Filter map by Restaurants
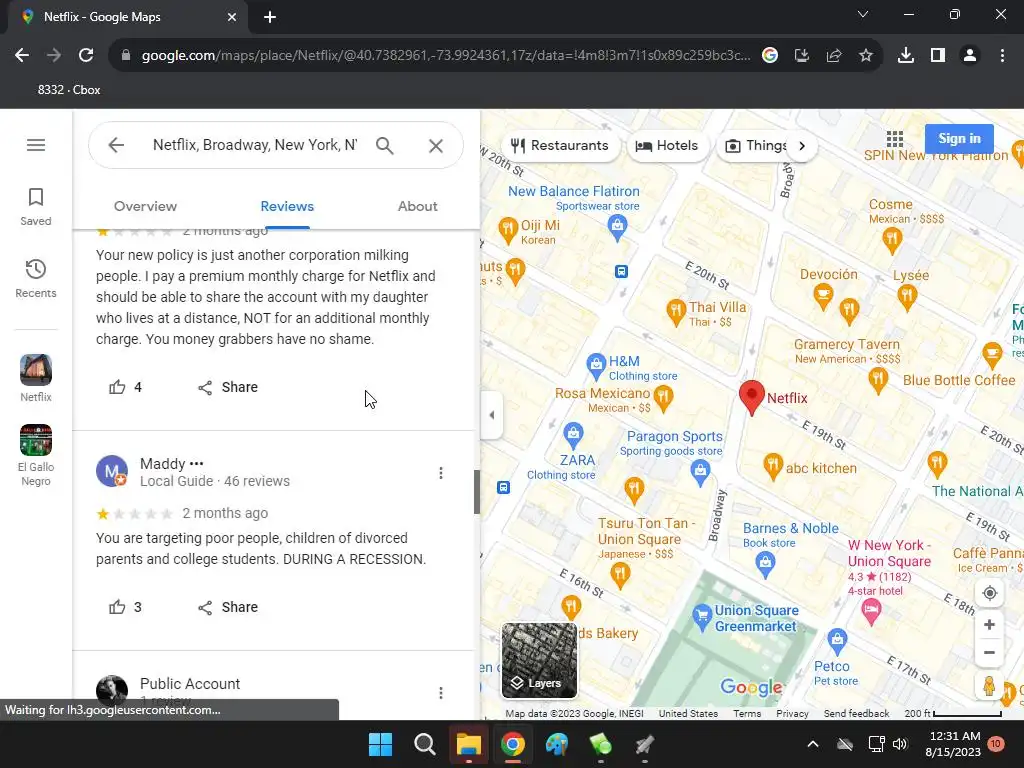The image size is (1024, 768). click(560, 146)
